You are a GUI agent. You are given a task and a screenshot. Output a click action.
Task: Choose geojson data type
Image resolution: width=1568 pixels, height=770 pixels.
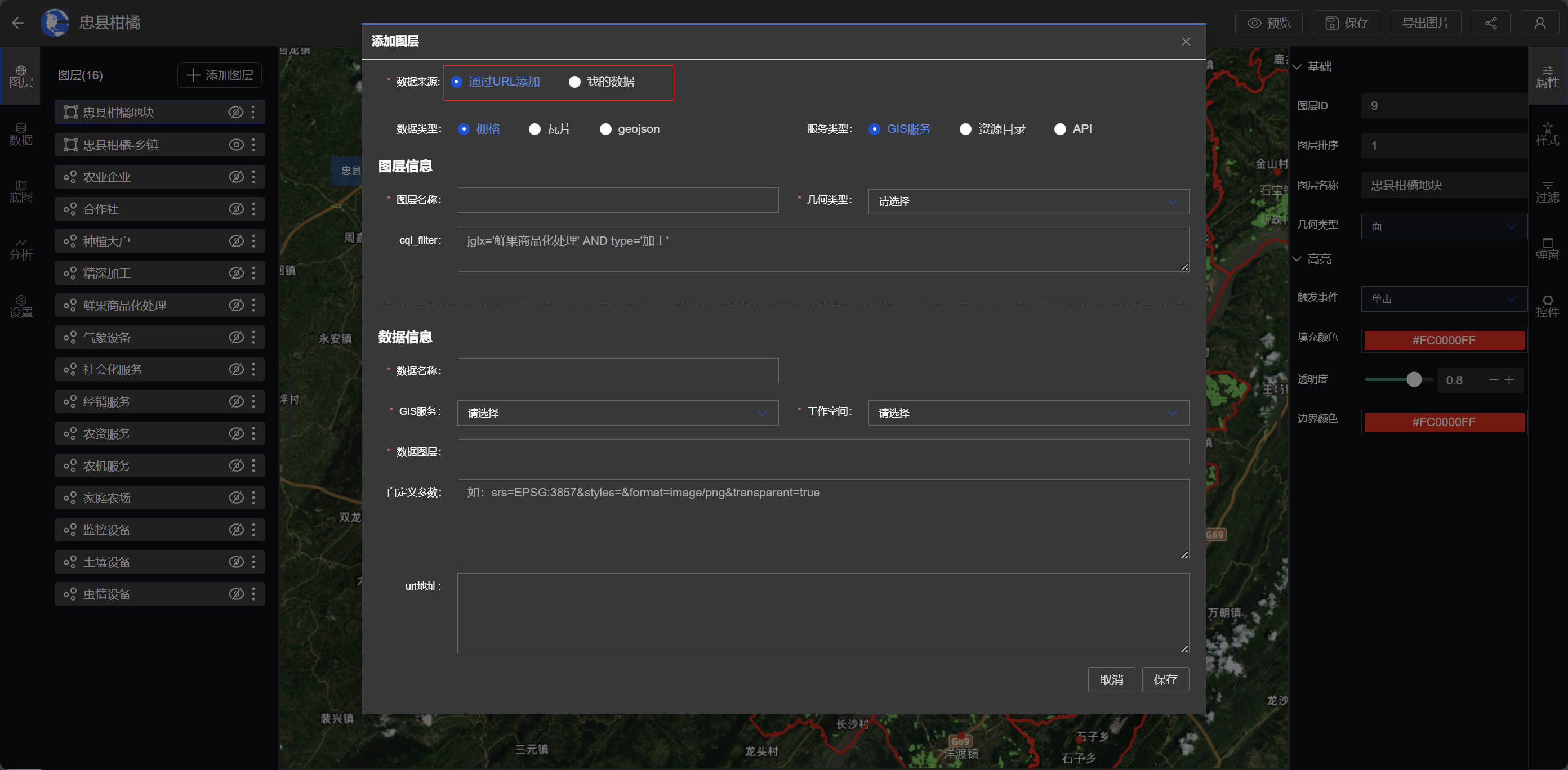(x=605, y=129)
